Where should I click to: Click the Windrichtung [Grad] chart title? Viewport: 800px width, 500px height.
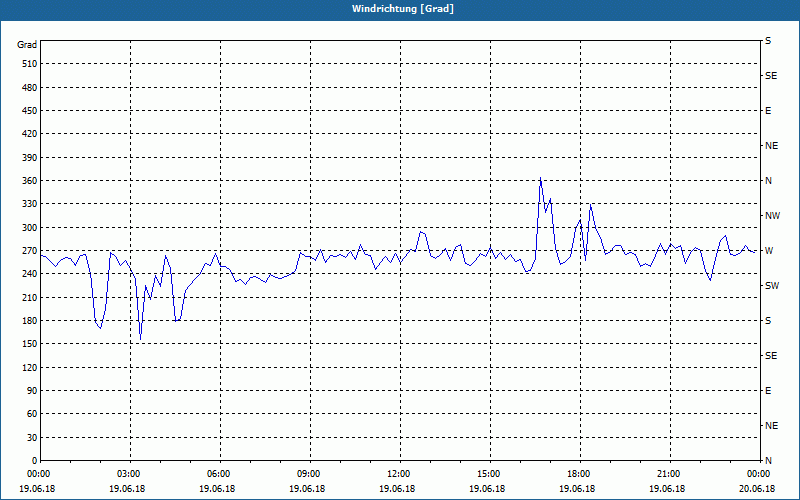(403, 9)
